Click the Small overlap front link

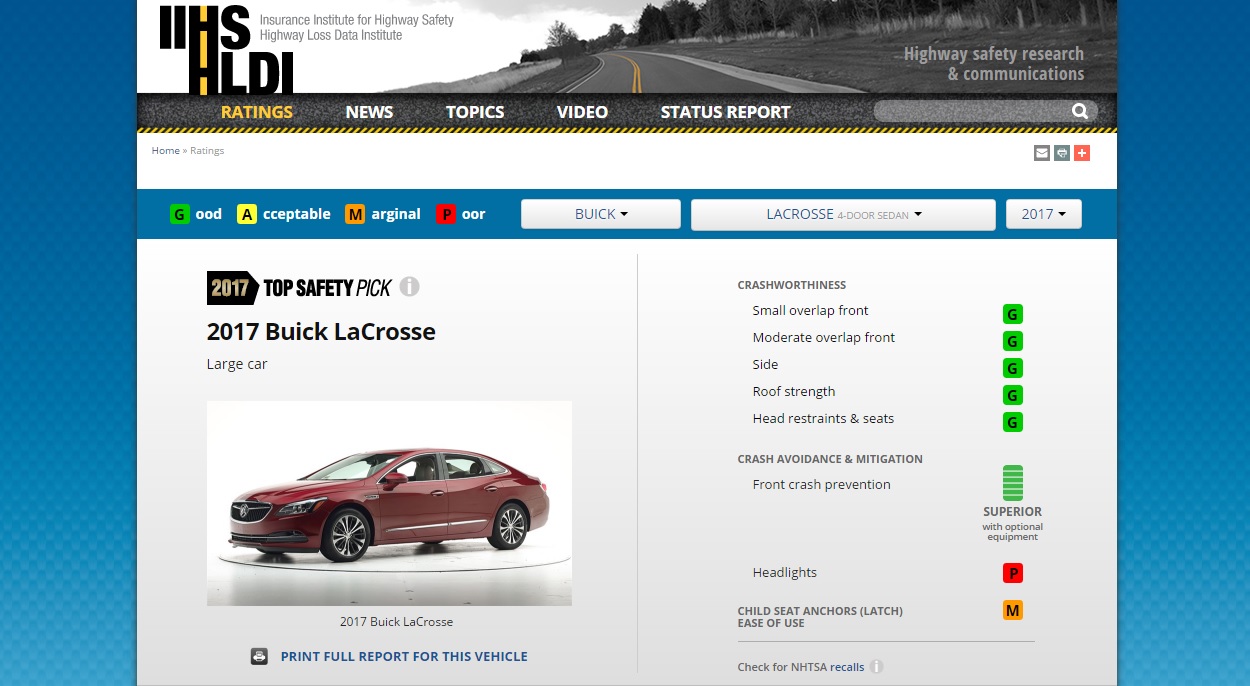[811, 311]
